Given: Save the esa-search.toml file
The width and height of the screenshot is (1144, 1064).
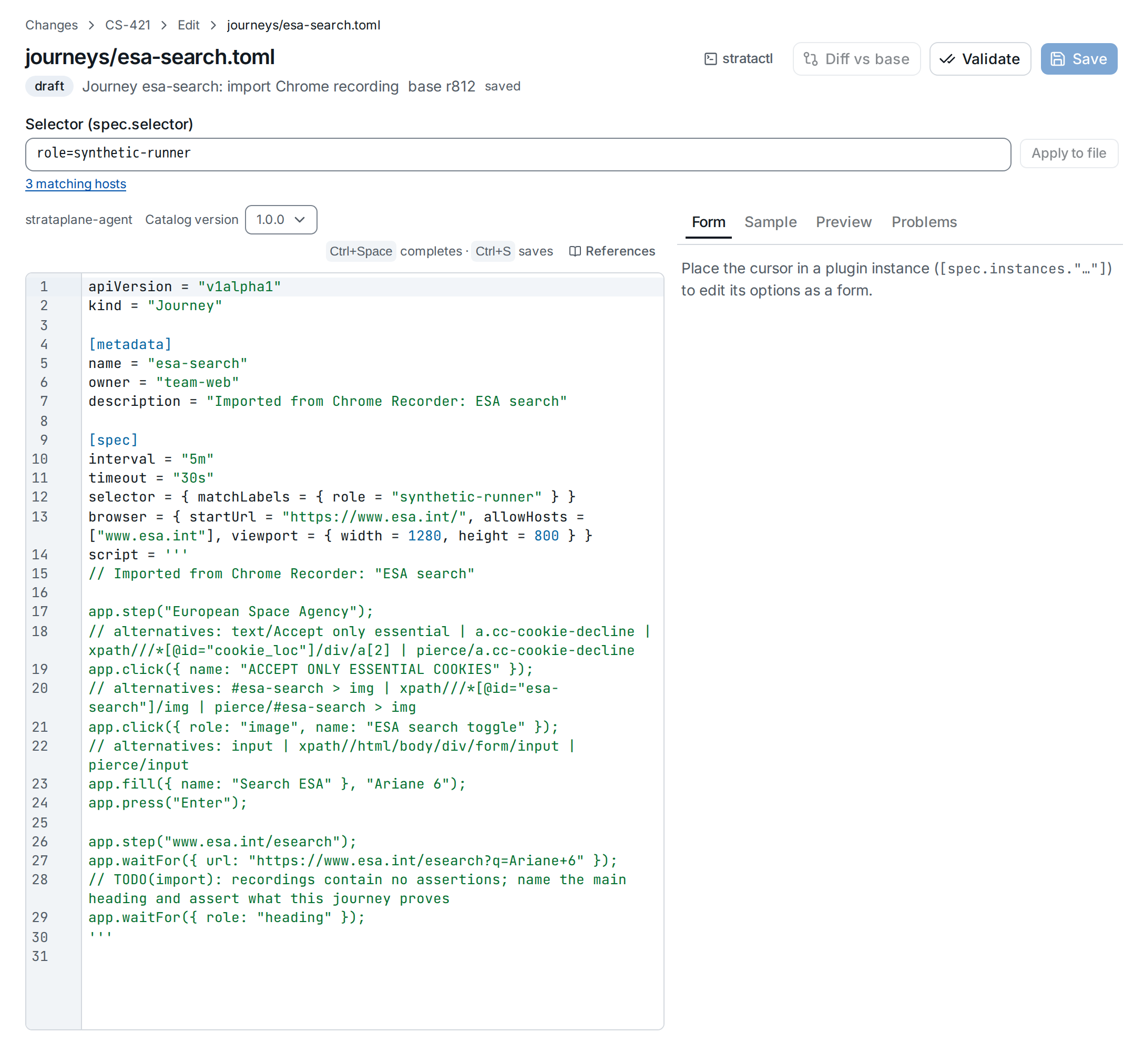Looking at the screenshot, I should 1078,59.
